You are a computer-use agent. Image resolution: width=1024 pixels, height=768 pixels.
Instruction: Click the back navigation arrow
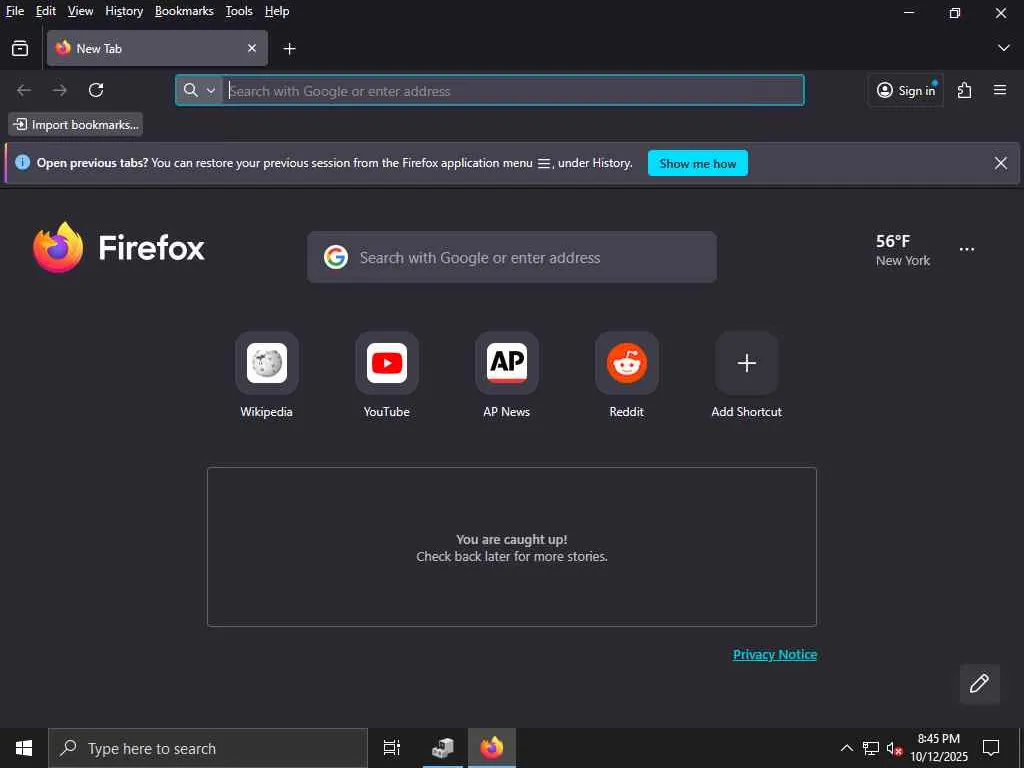pyautogui.click(x=24, y=90)
